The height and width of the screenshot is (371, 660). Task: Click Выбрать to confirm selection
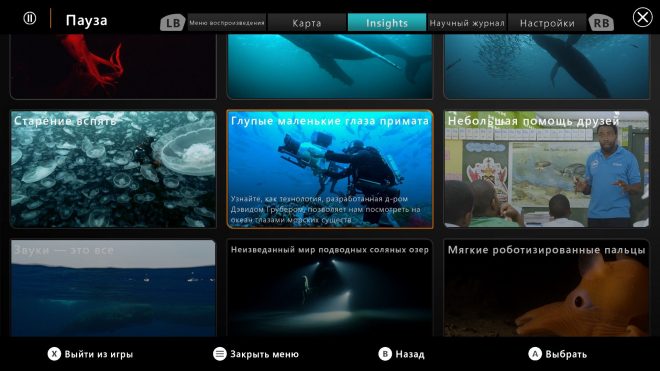point(566,355)
